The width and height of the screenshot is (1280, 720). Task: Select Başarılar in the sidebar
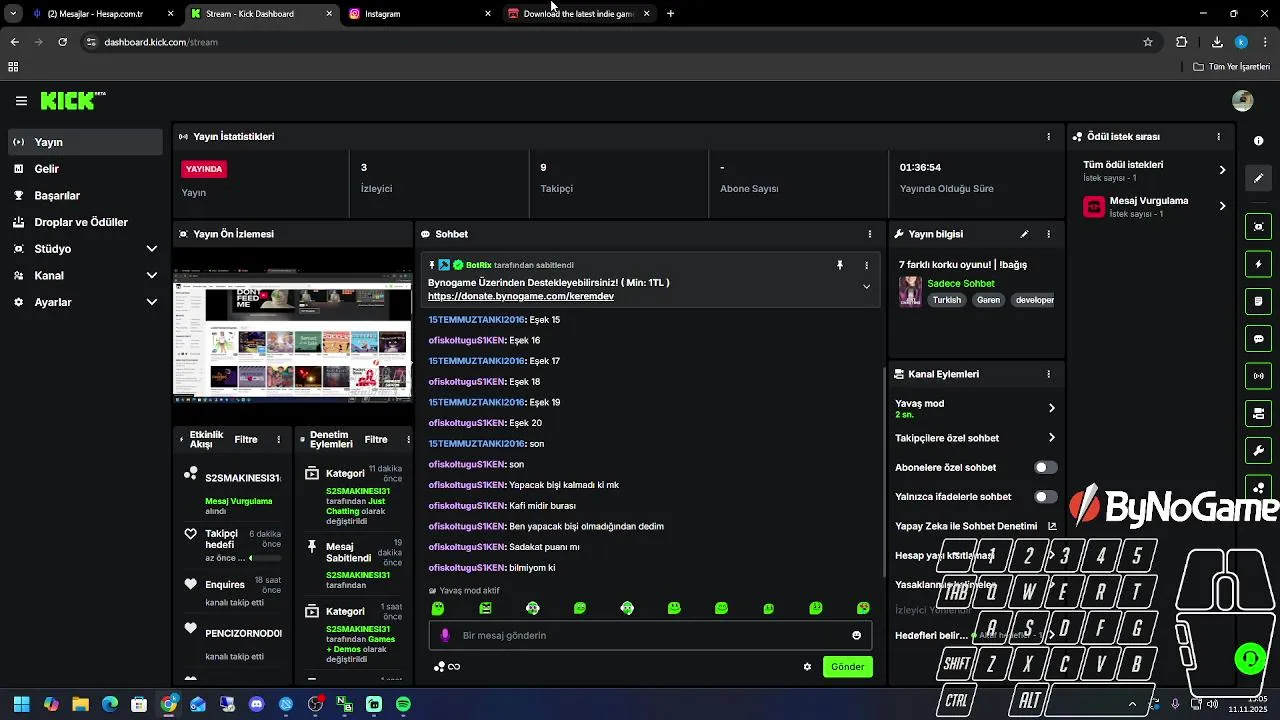point(85,196)
